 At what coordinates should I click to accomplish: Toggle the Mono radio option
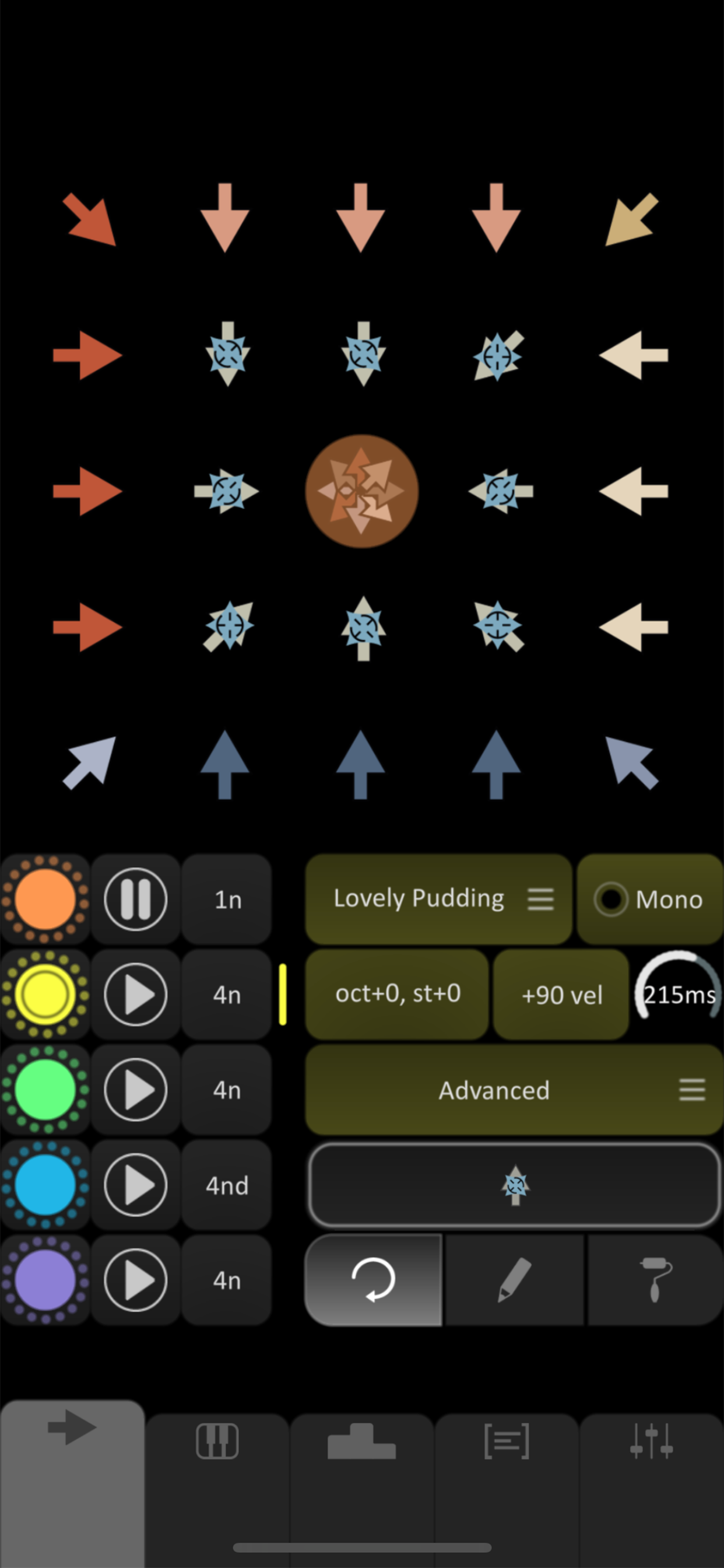(x=650, y=899)
